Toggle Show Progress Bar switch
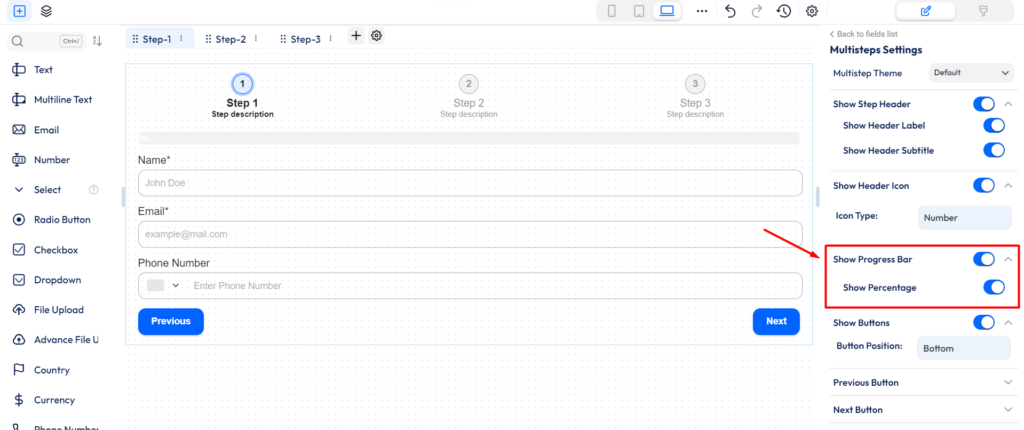 click(x=984, y=260)
